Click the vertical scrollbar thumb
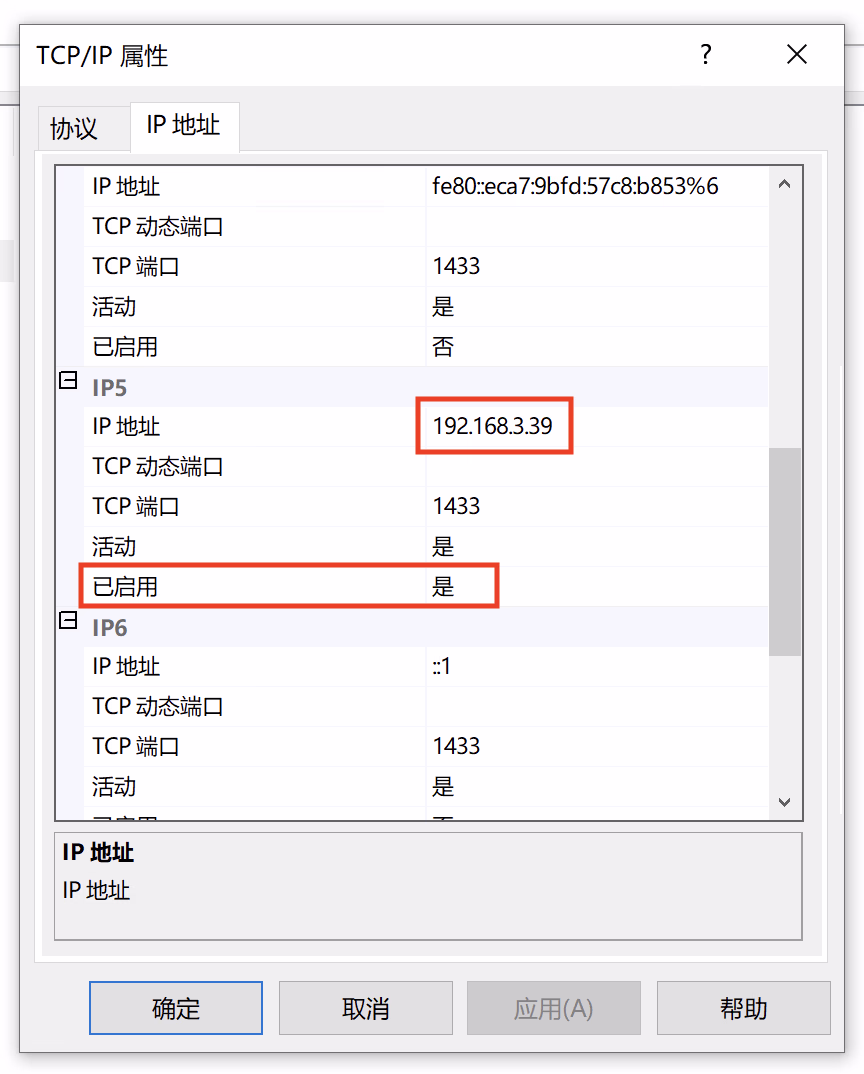The width and height of the screenshot is (864, 1074). tap(784, 550)
